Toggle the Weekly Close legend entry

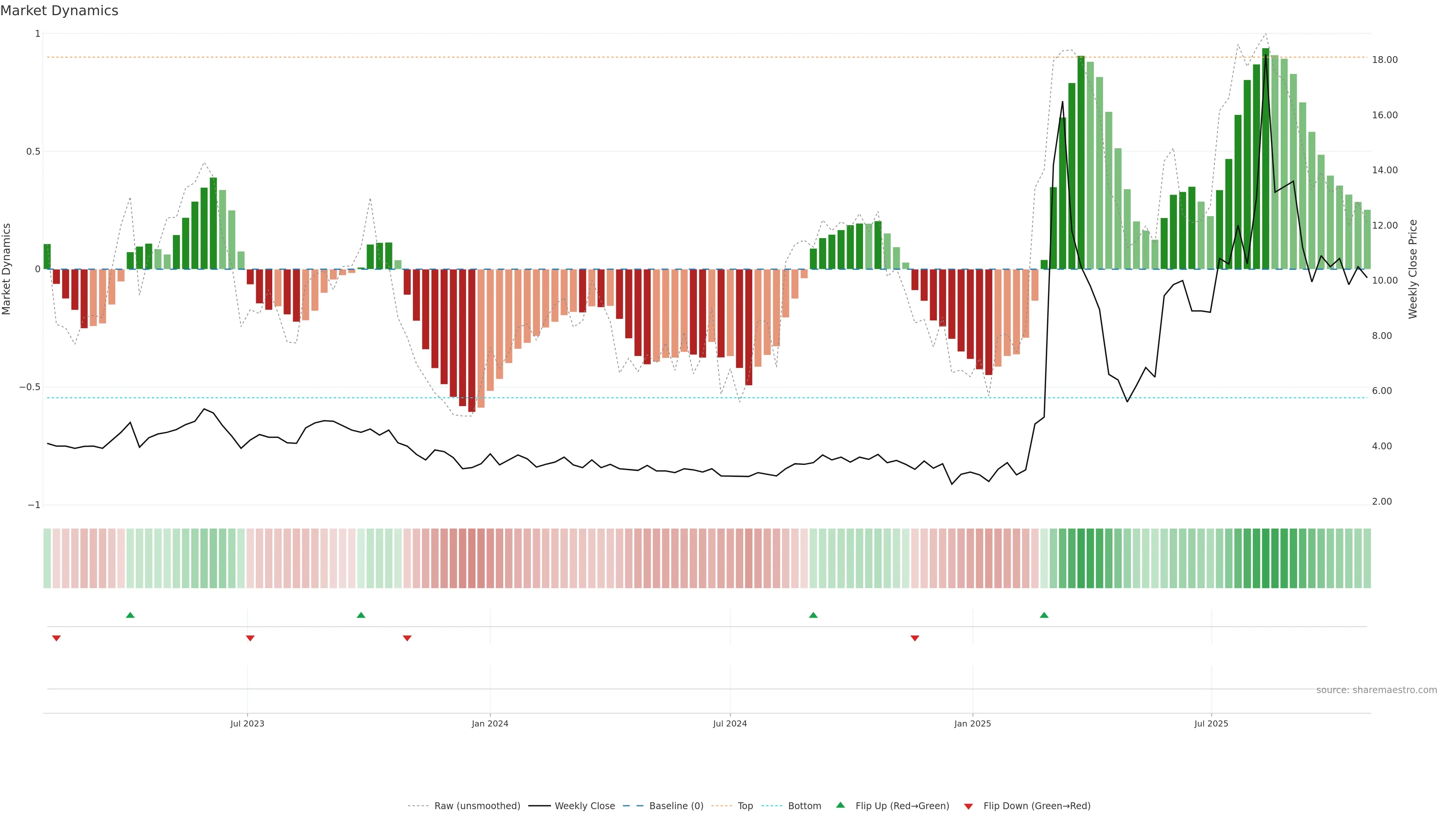click(x=584, y=806)
